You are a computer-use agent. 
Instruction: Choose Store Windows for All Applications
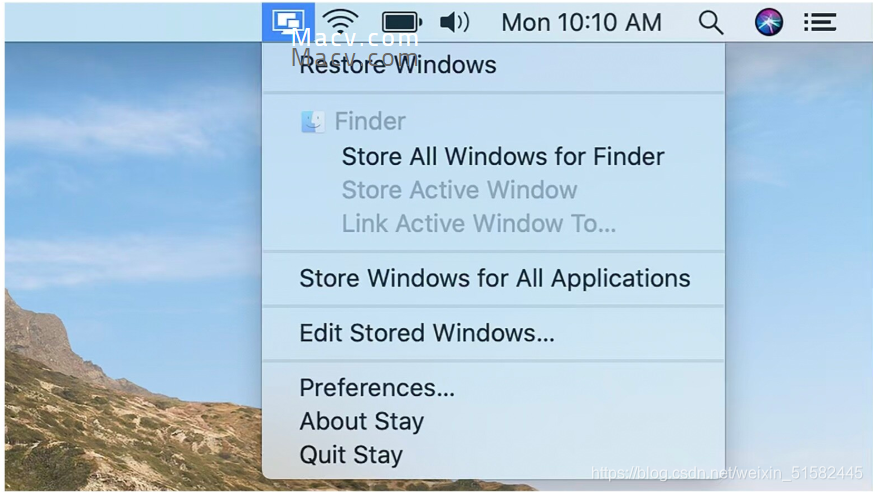[x=493, y=278]
